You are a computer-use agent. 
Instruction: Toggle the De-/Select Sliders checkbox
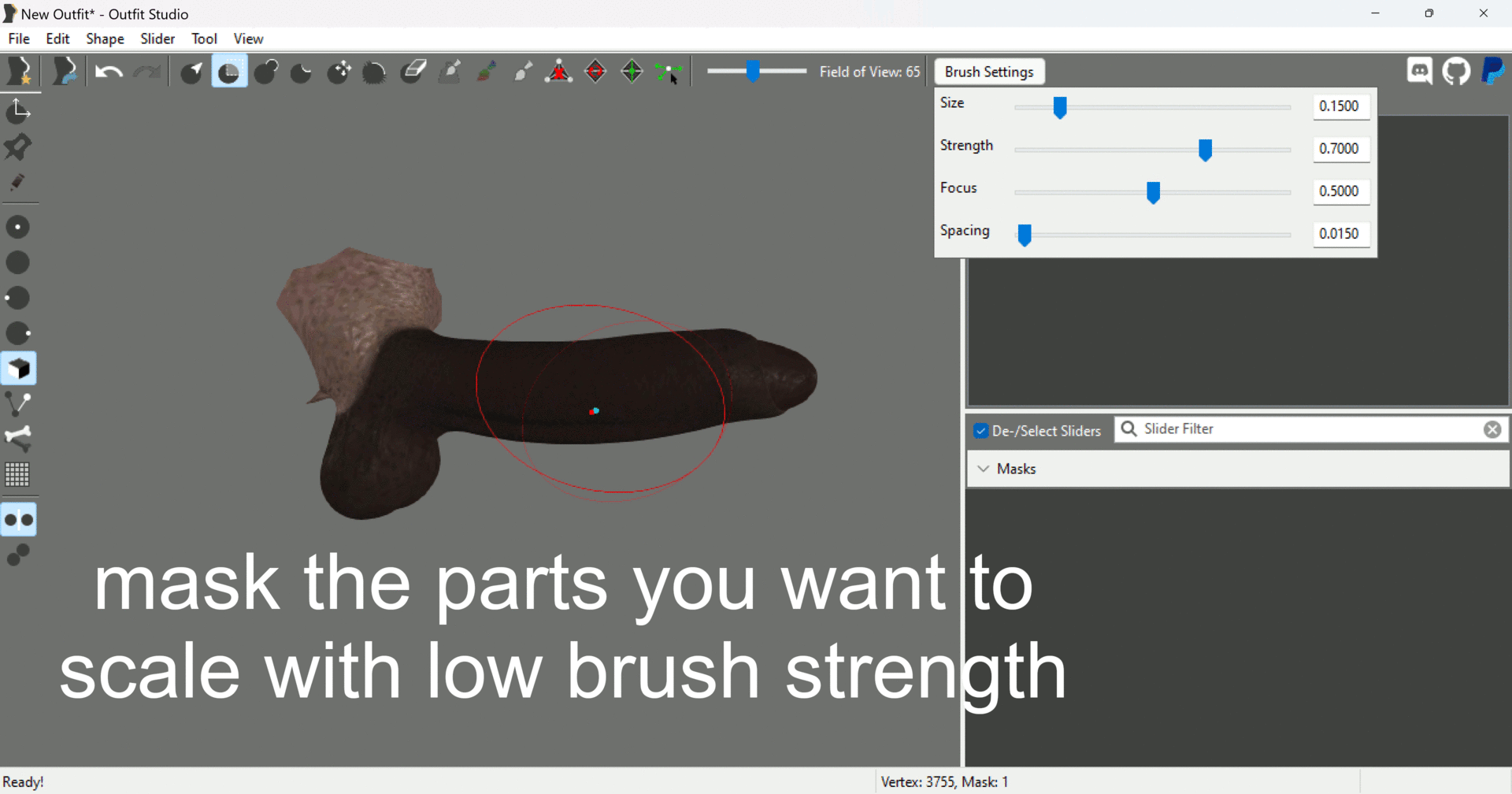[980, 431]
